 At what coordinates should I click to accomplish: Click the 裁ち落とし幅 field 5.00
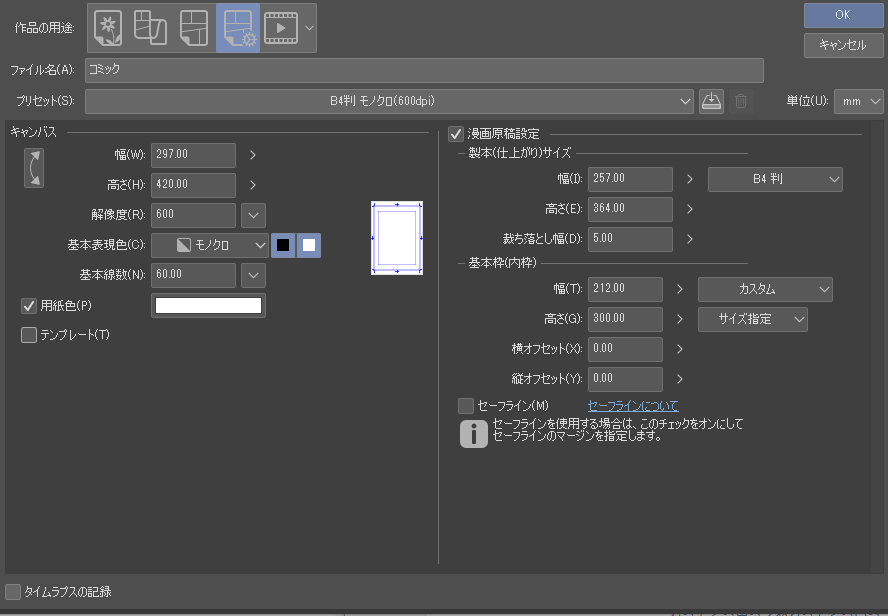coord(630,239)
